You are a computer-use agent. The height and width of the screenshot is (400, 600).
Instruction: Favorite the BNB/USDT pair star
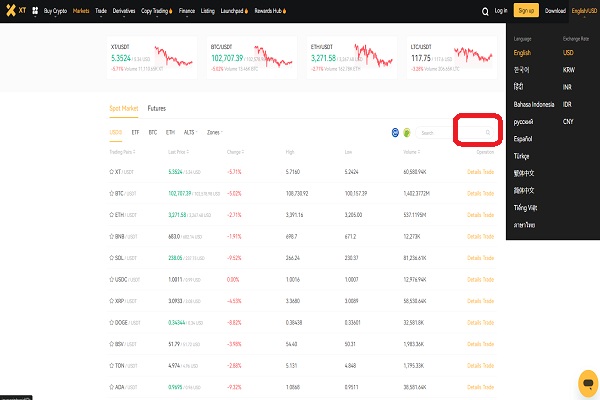112,237
